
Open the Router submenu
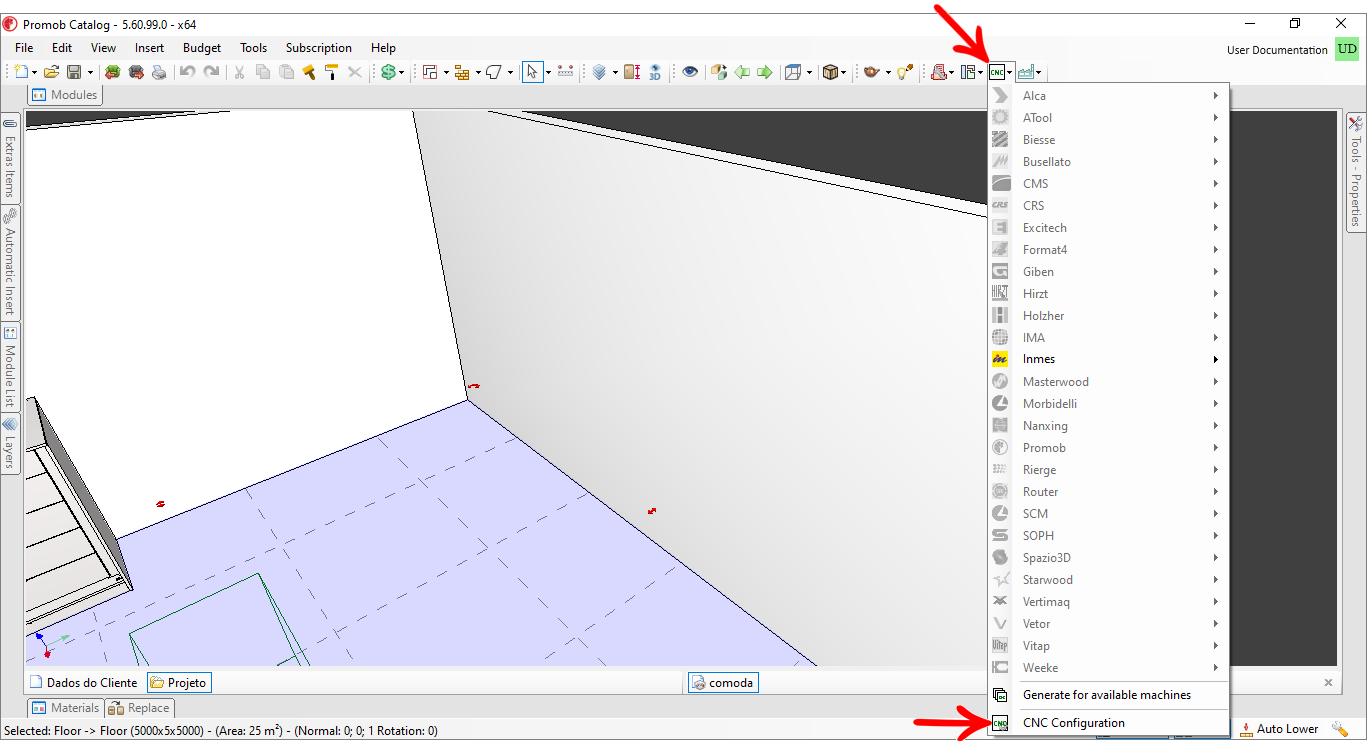[1107, 492]
